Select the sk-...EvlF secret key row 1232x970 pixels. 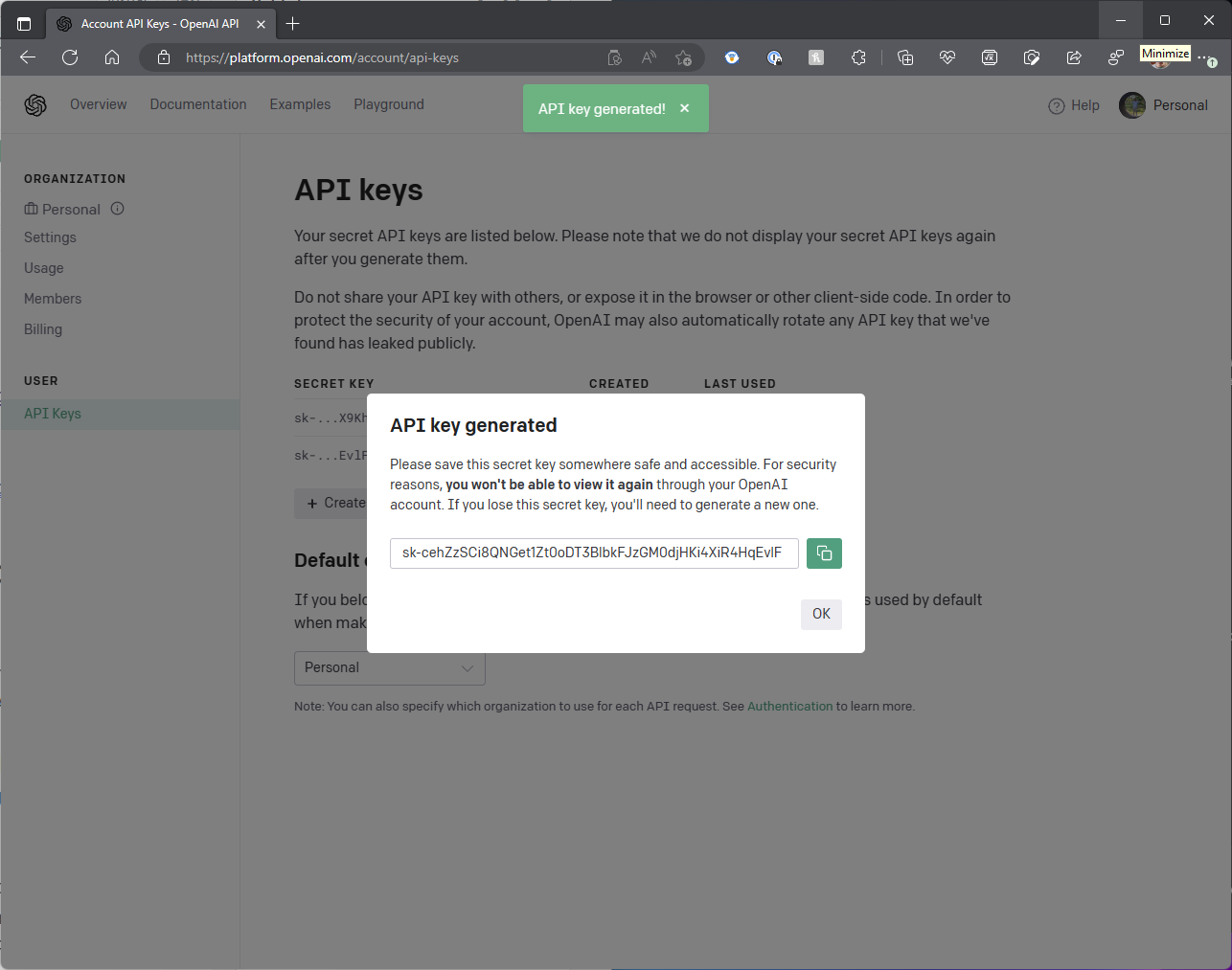pos(331,456)
